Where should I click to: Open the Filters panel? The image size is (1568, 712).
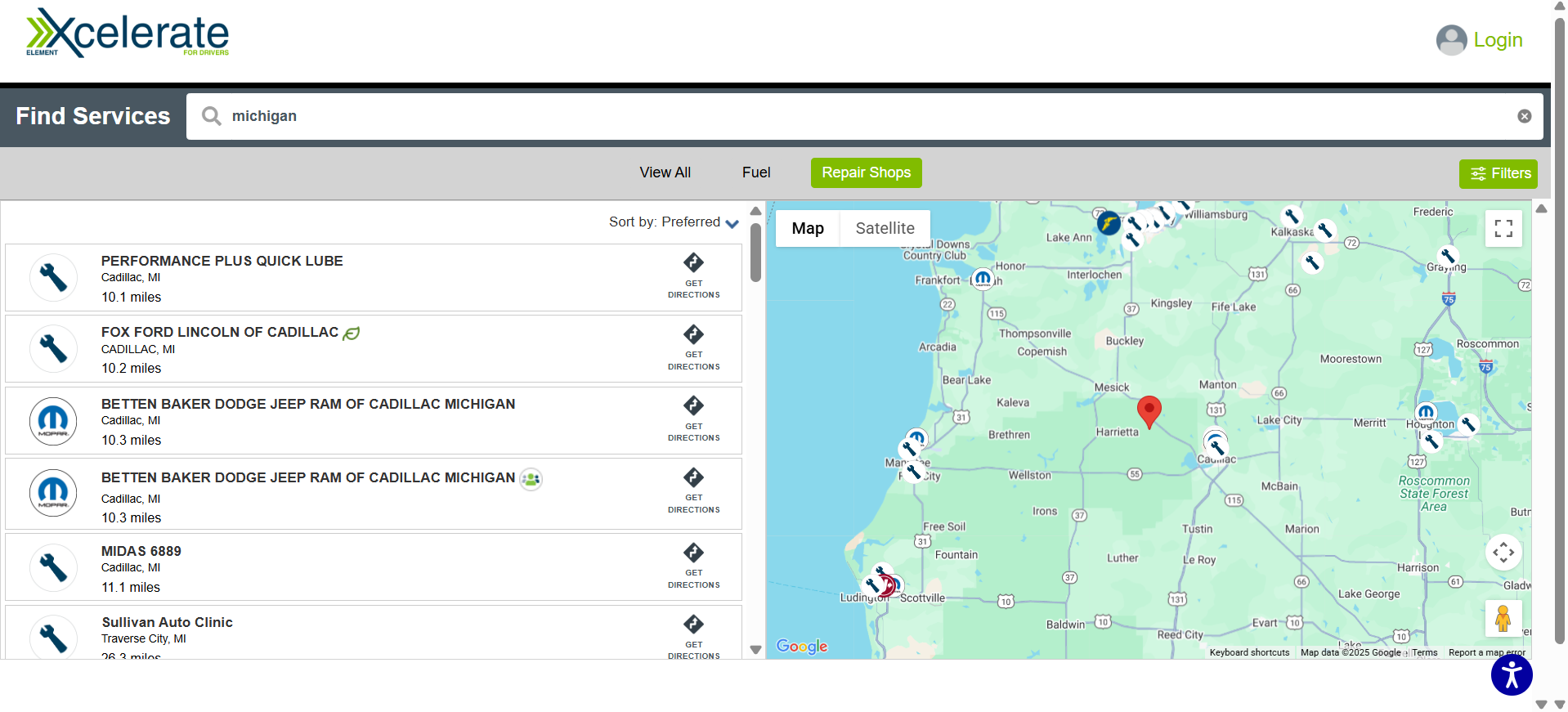(1498, 173)
